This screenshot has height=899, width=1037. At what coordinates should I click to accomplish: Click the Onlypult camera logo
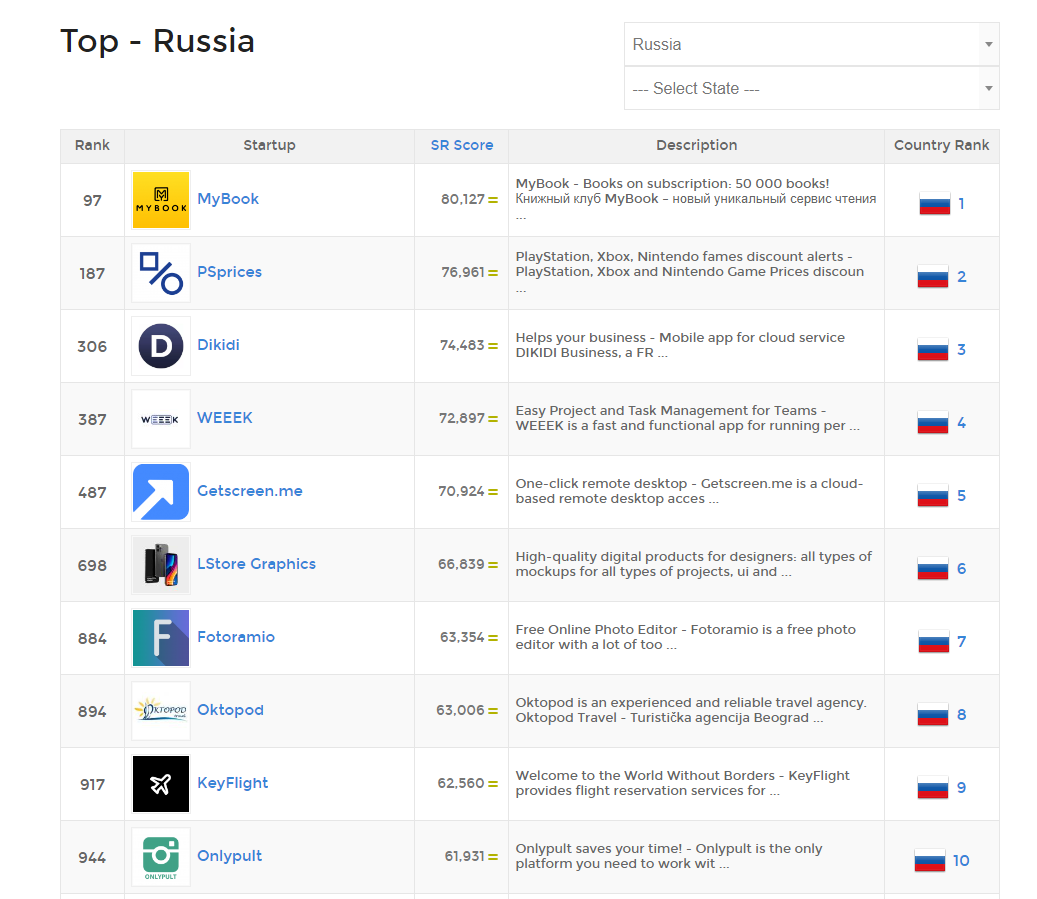[161, 857]
